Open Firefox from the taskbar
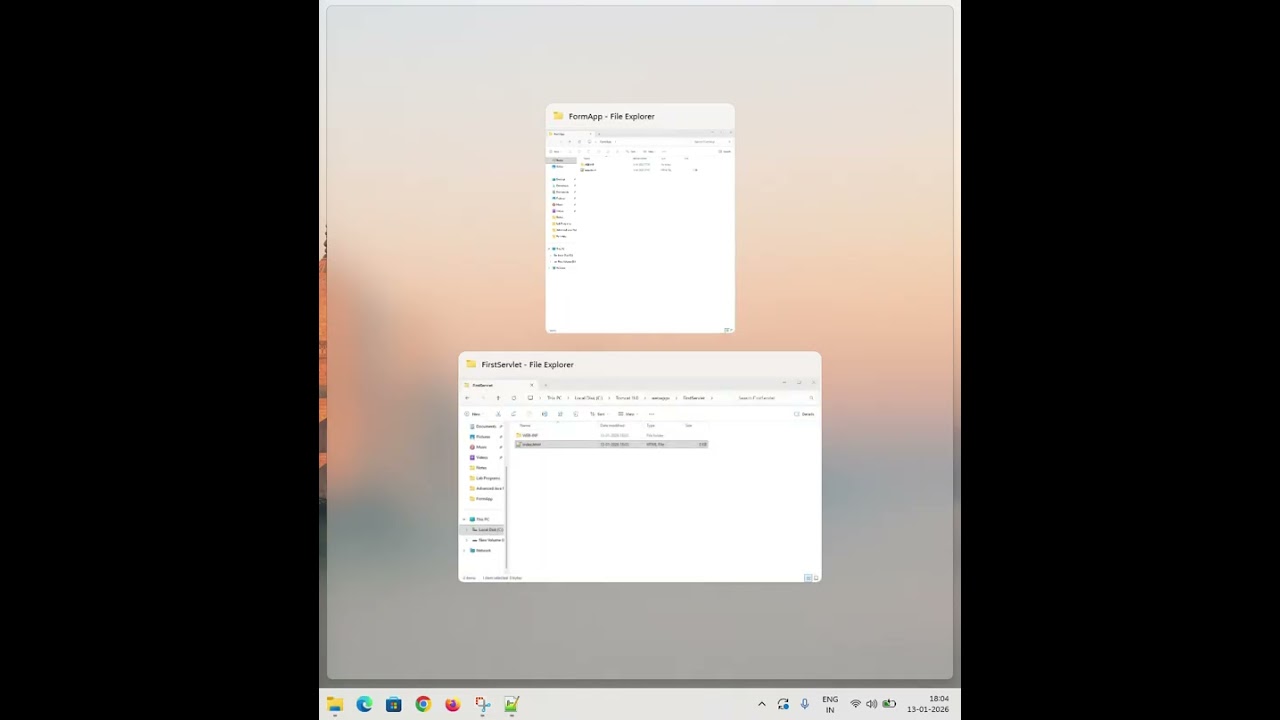This screenshot has height=720, width=1280. (453, 704)
